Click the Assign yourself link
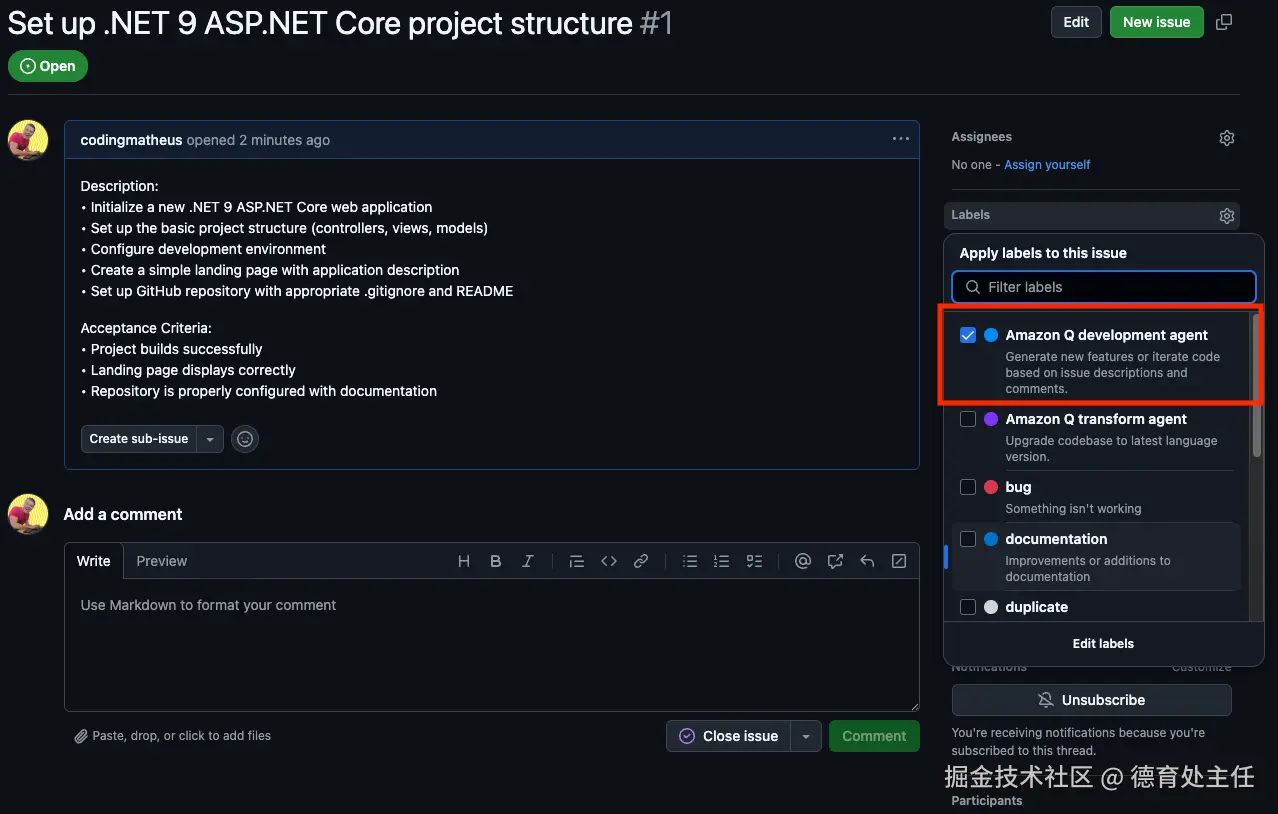The height and width of the screenshot is (814, 1278). 1047,165
